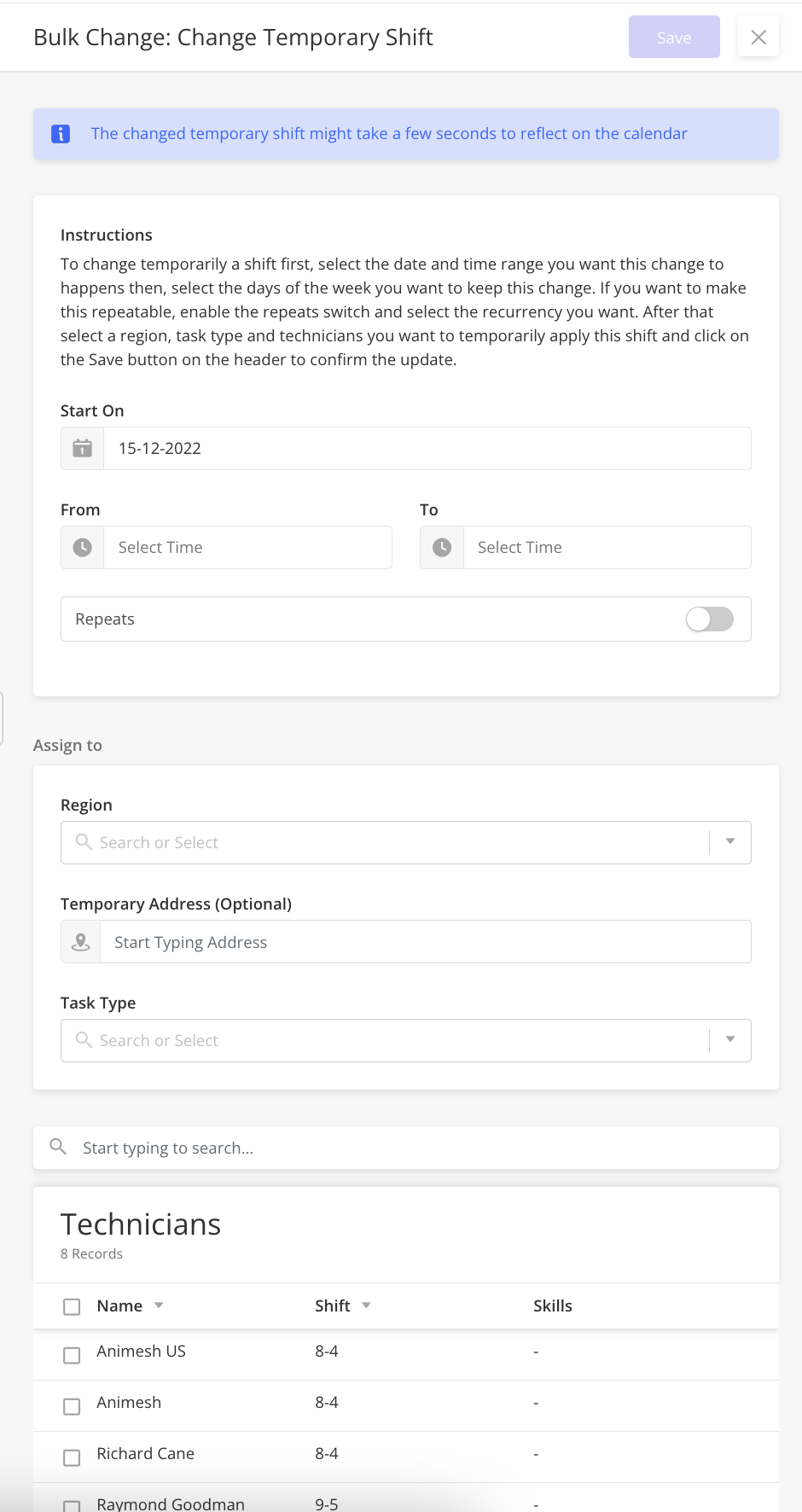The width and height of the screenshot is (802, 1512).
Task: Click the calendar icon beside Start On date
Action: [82, 448]
